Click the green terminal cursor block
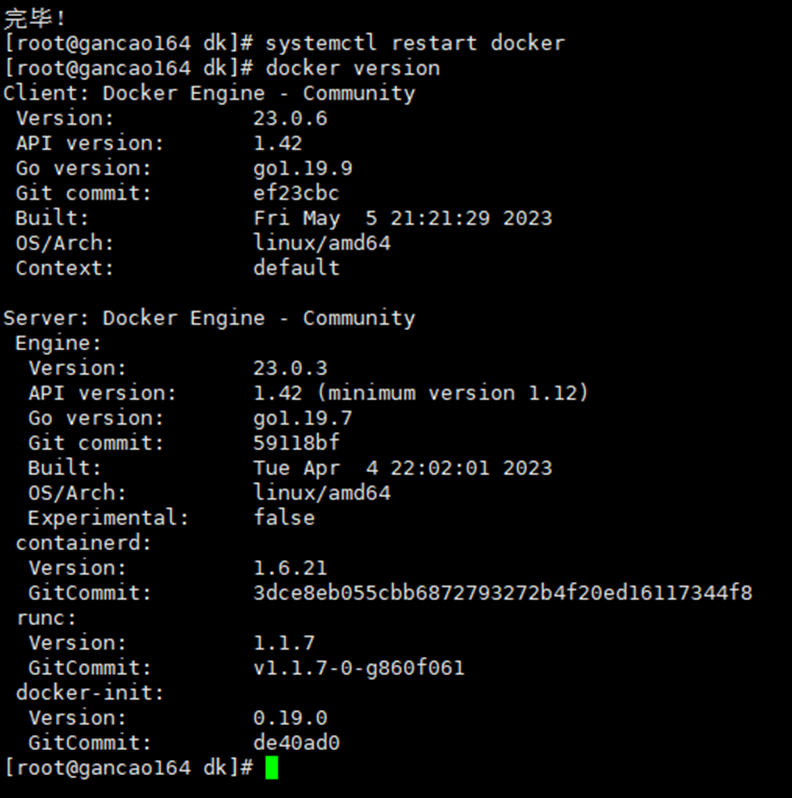This screenshot has width=792, height=798. [x=272, y=767]
